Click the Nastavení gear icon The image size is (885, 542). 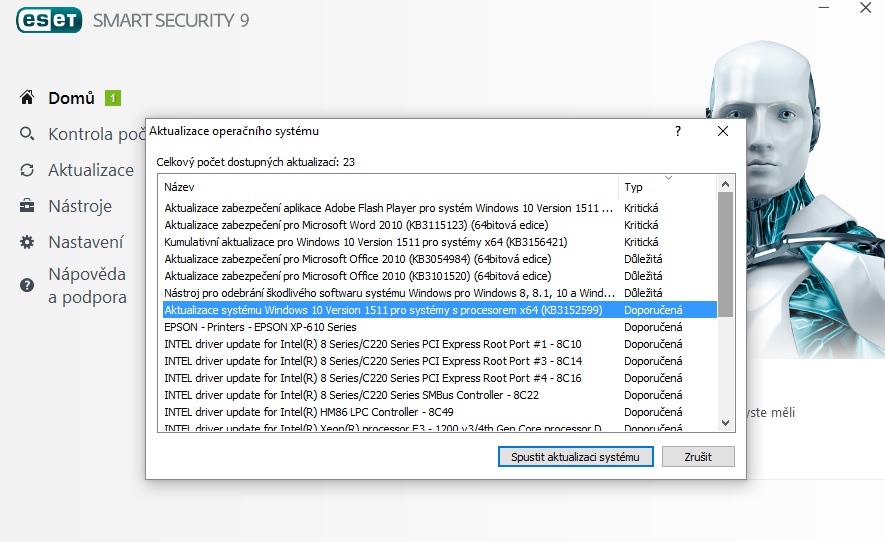[28, 242]
